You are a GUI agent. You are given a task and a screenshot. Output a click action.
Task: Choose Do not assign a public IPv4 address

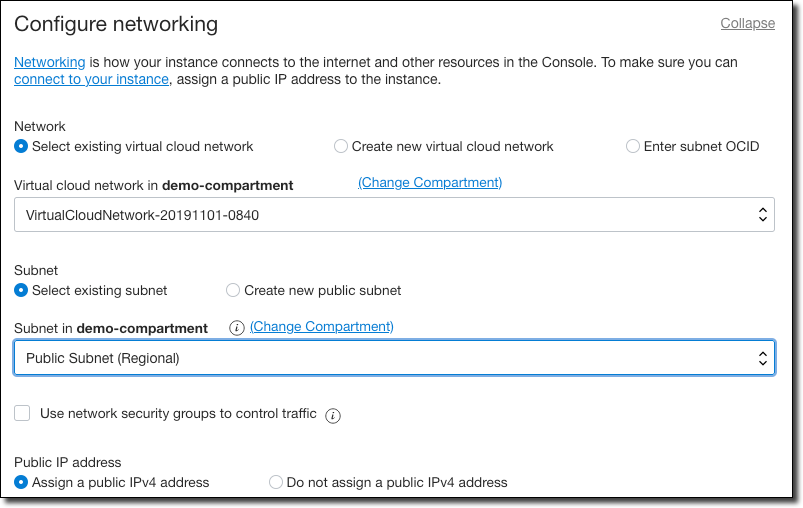(x=276, y=482)
